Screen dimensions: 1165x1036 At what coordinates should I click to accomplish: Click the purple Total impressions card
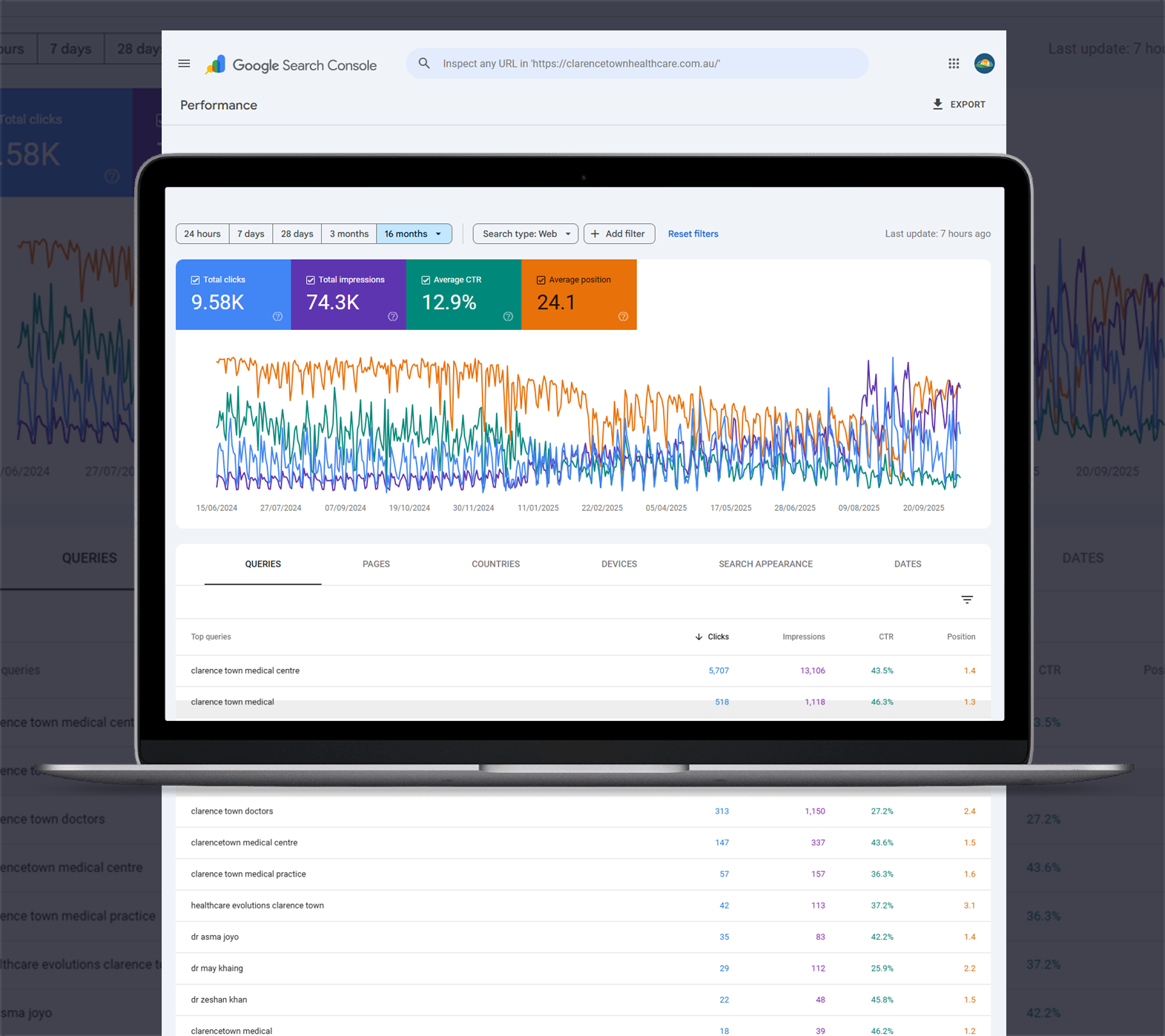[x=349, y=294]
